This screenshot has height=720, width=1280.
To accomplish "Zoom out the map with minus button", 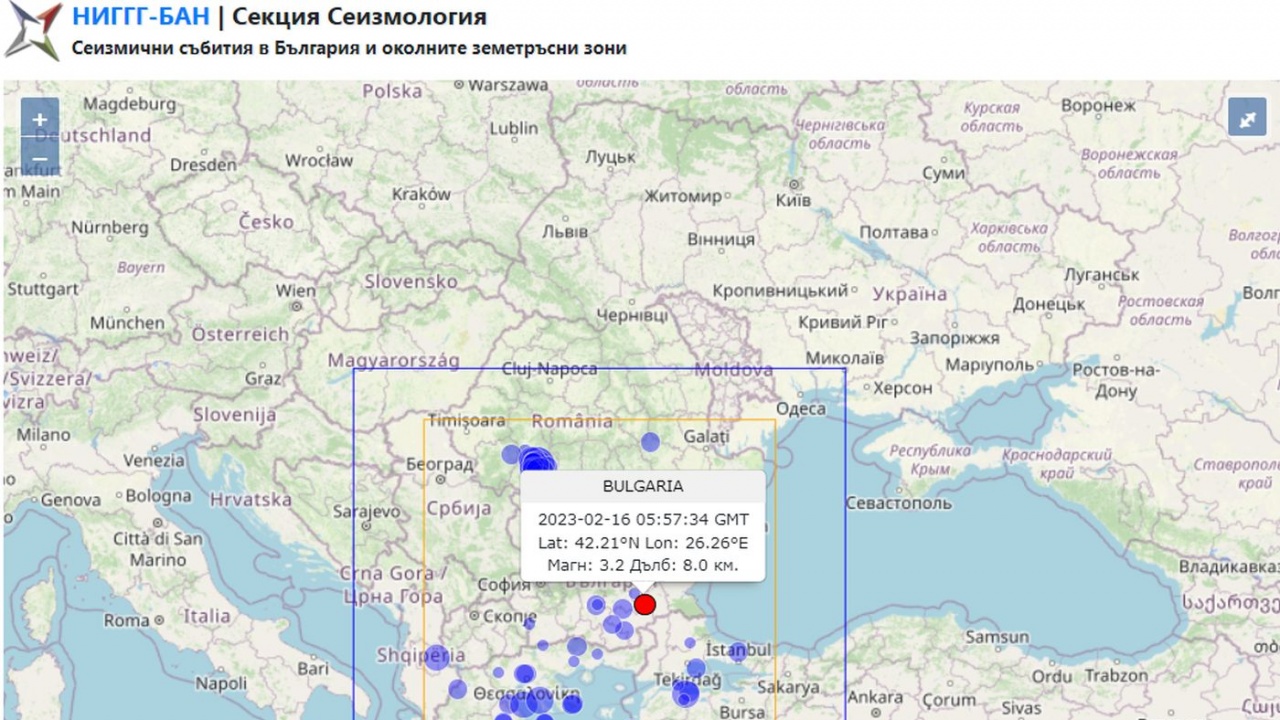I will [x=40, y=158].
